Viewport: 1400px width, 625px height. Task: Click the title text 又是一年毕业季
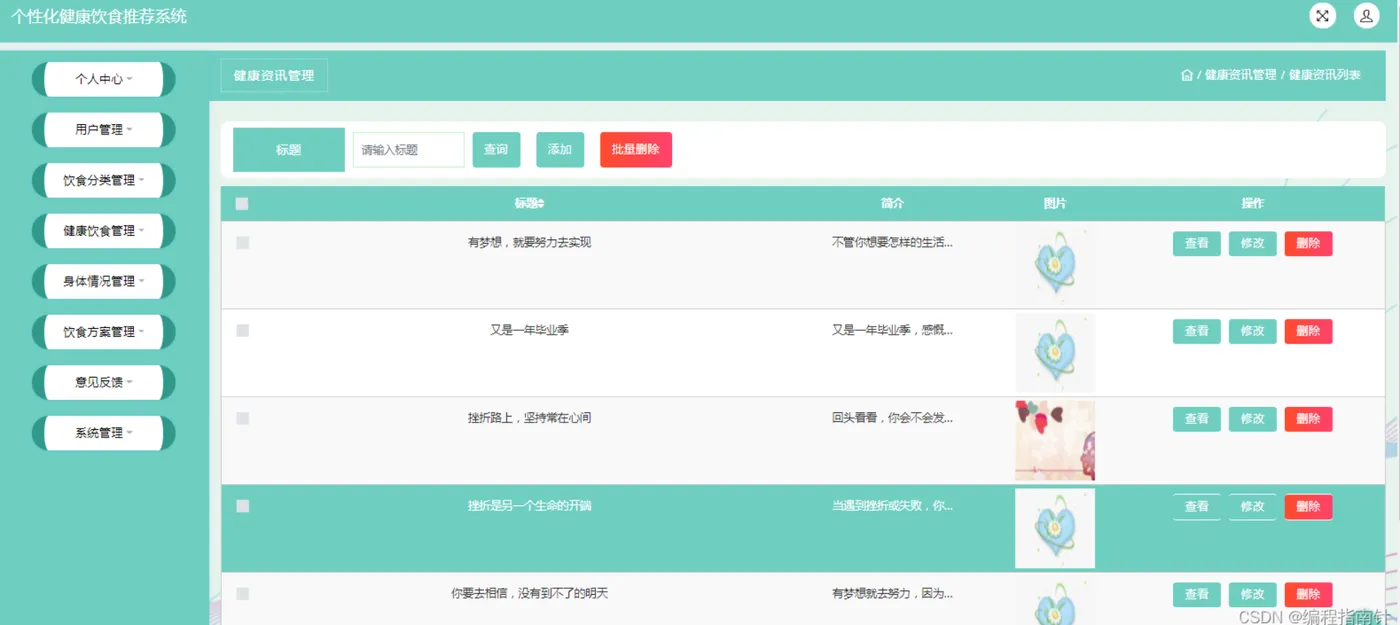point(529,330)
